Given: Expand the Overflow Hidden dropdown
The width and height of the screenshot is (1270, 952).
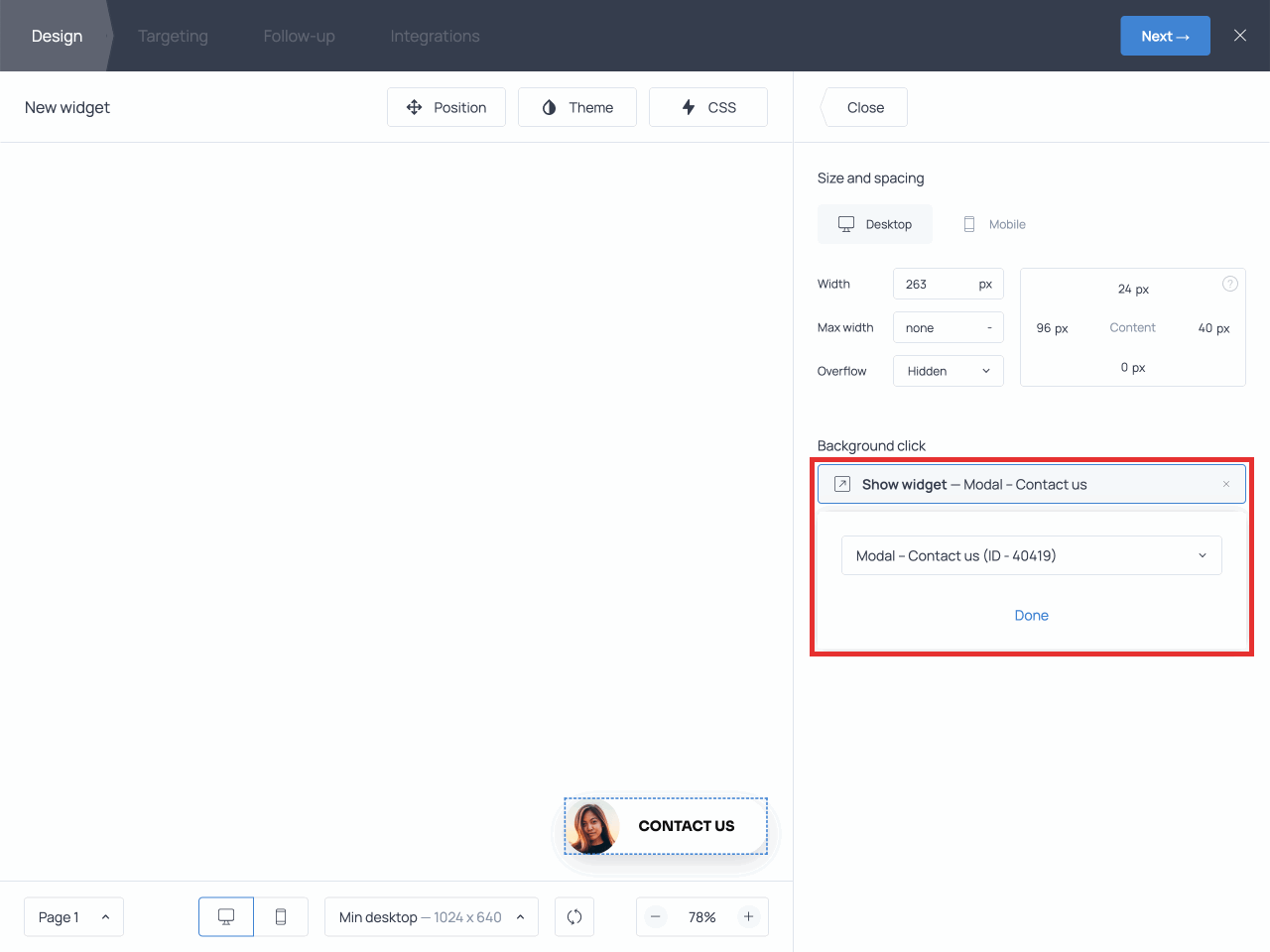Looking at the screenshot, I should [x=949, y=371].
